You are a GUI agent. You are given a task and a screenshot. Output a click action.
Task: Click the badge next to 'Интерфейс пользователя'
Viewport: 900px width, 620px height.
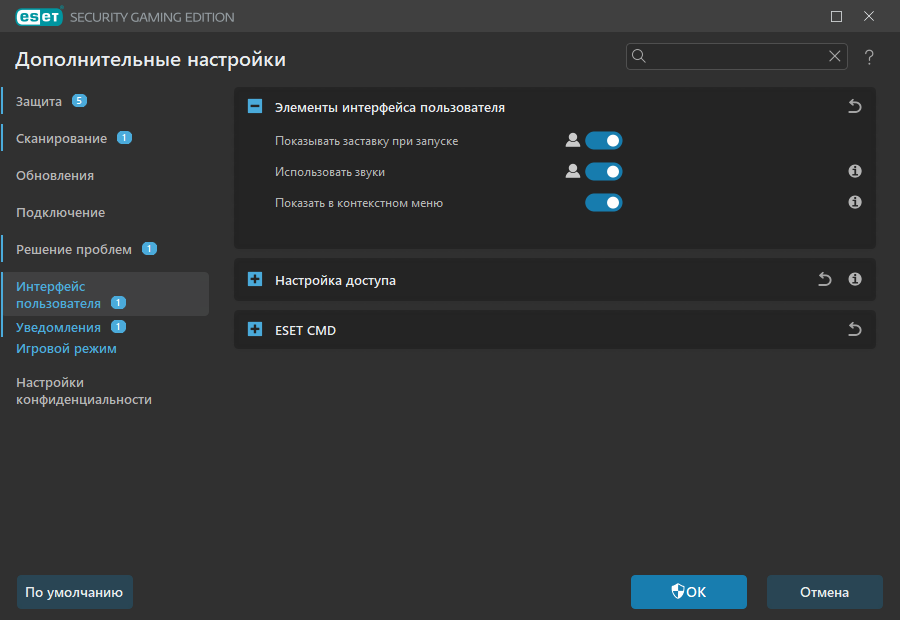point(118,303)
